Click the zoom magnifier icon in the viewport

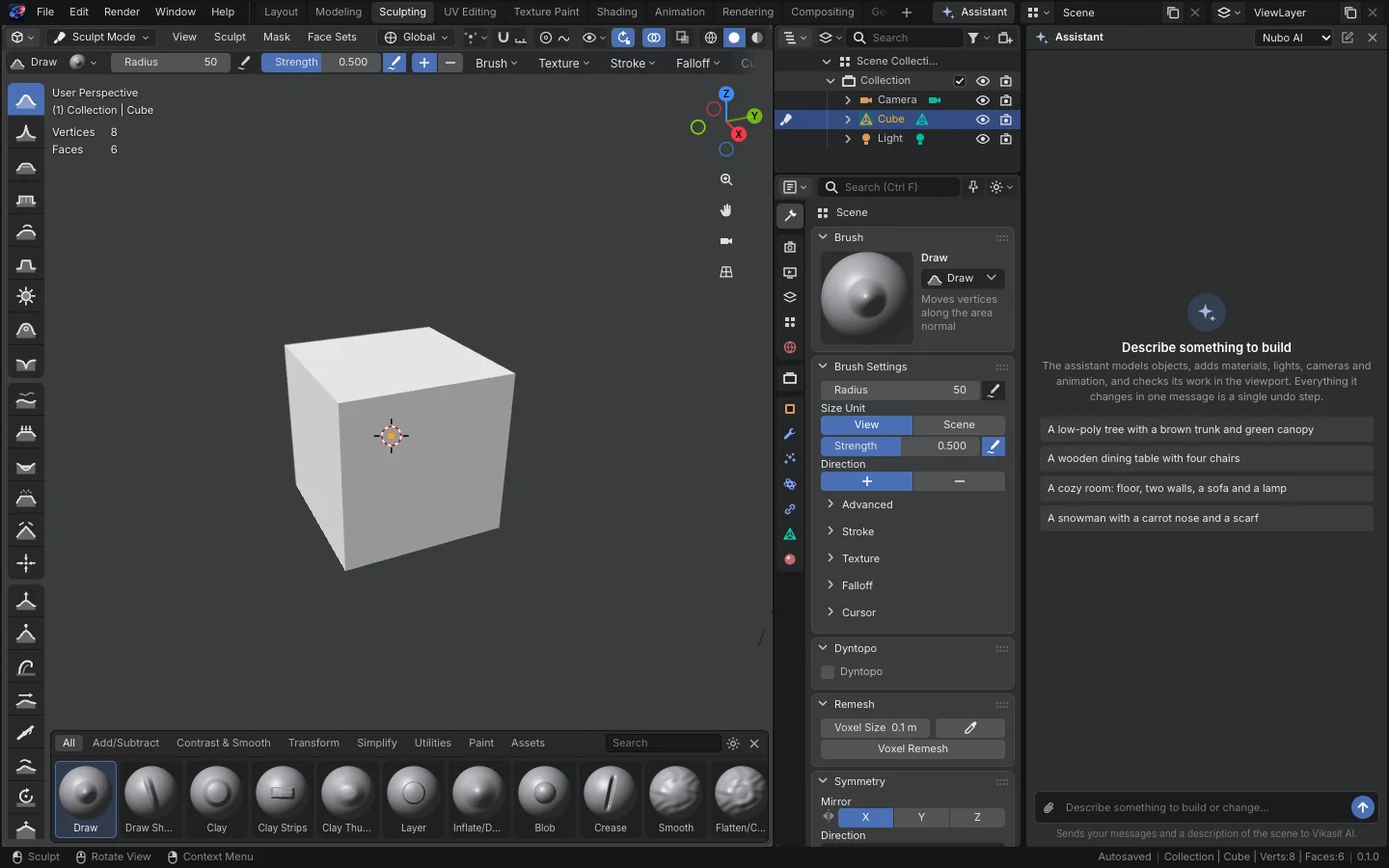click(726, 179)
